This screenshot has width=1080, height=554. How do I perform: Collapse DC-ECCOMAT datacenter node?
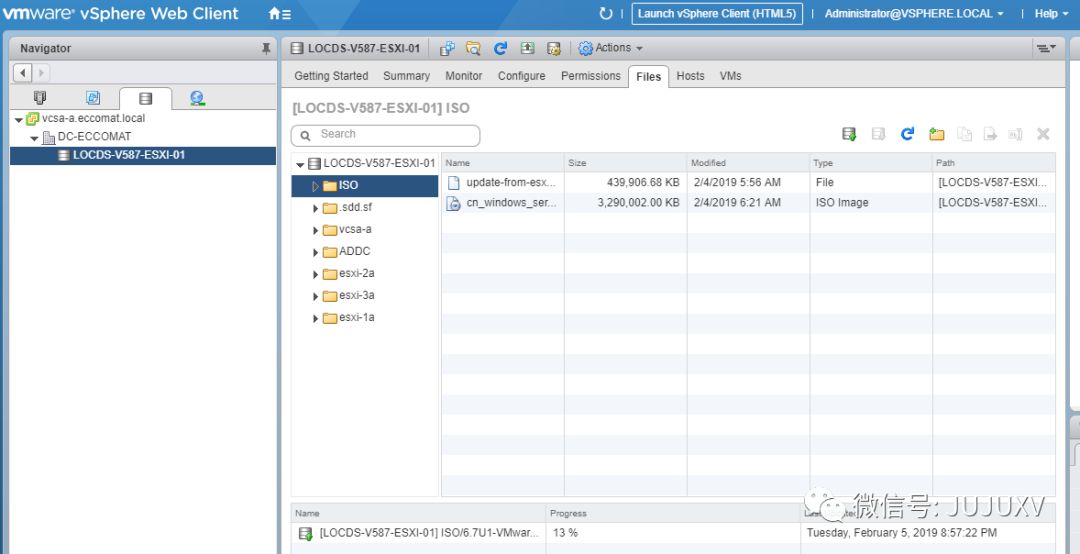[x=34, y=138]
